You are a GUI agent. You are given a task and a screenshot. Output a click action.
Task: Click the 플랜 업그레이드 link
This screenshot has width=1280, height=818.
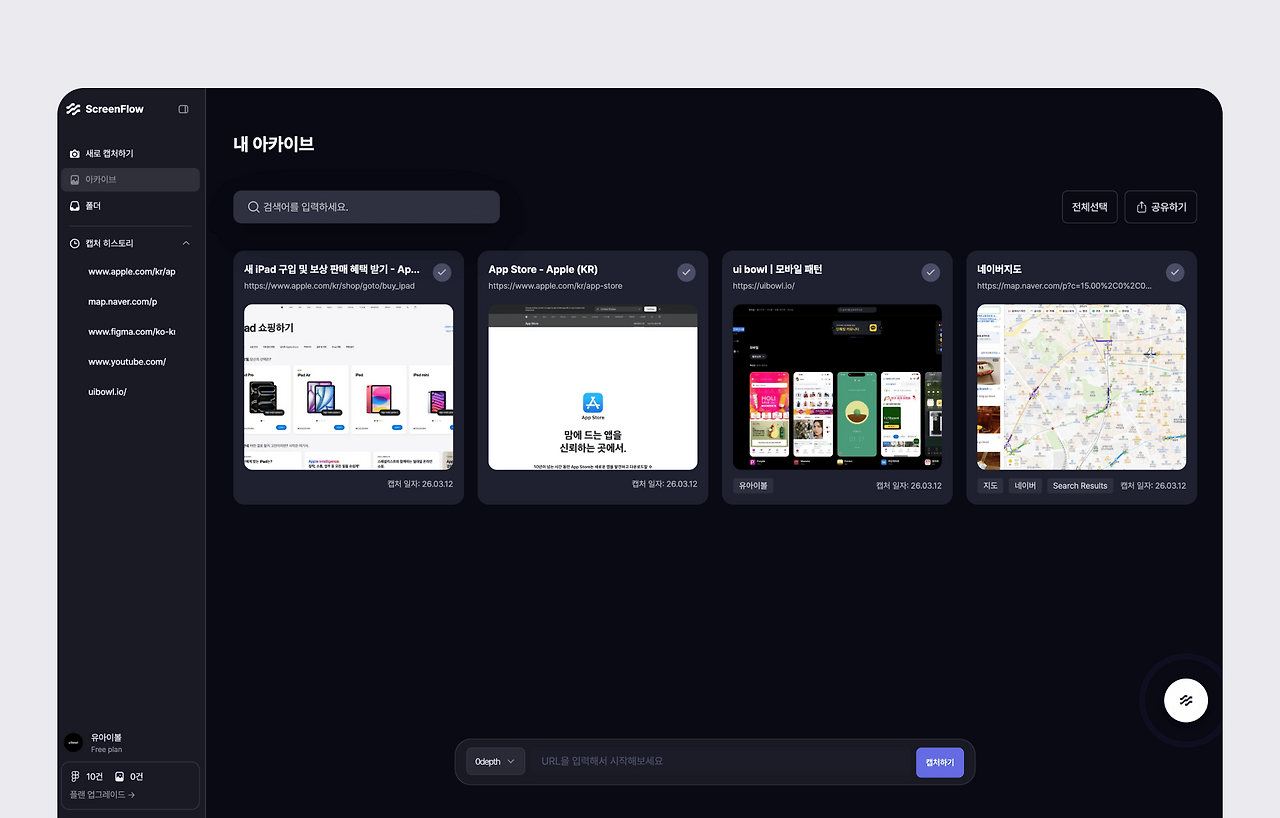click(102, 795)
